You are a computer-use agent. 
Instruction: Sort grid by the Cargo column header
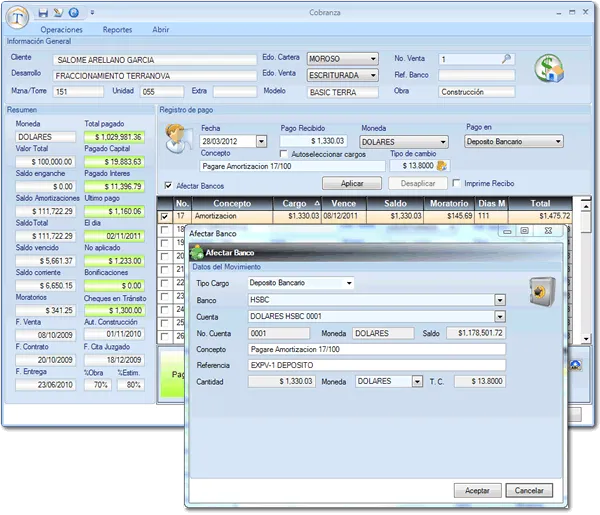(x=297, y=204)
